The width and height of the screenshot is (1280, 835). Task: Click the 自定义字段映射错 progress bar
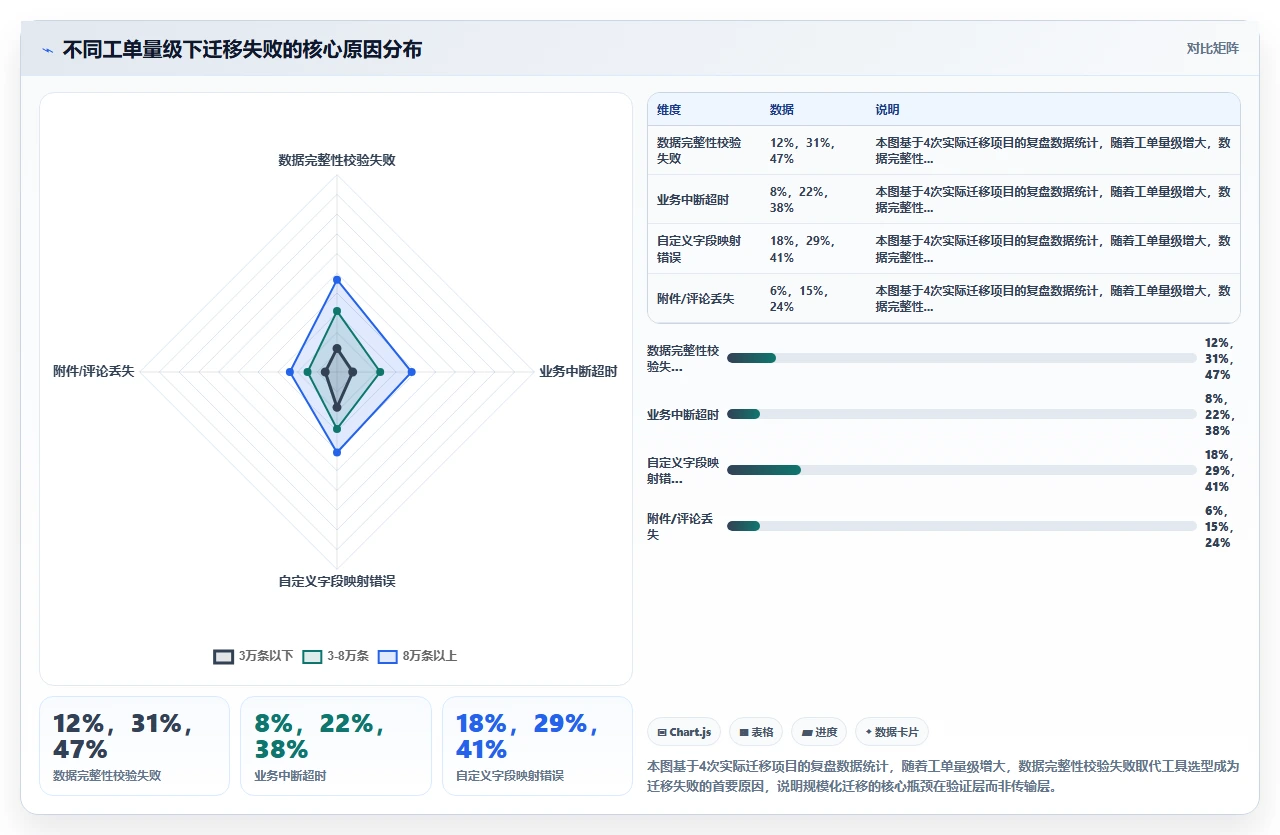961,470
